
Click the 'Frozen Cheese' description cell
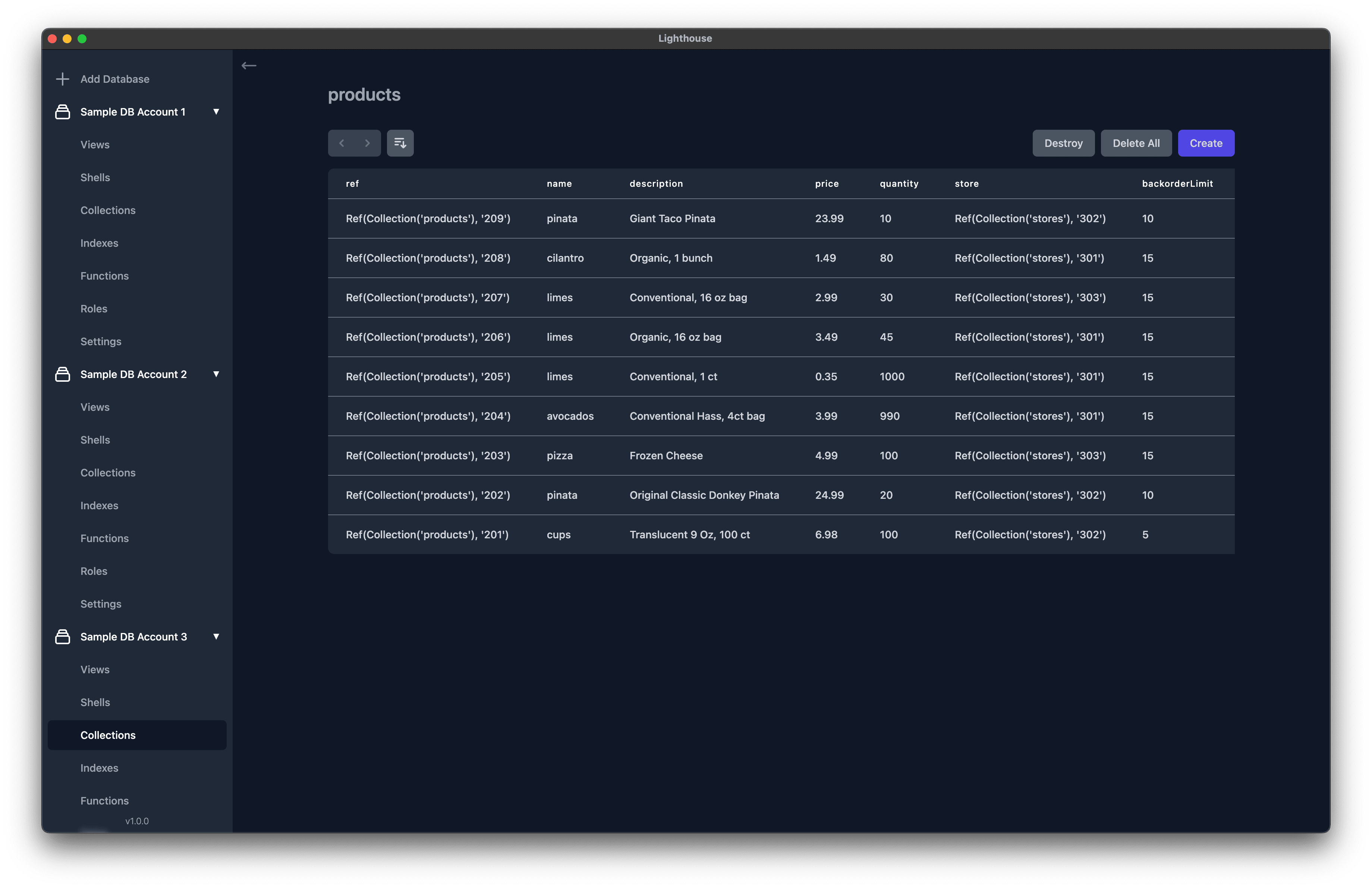pyautogui.click(x=666, y=456)
